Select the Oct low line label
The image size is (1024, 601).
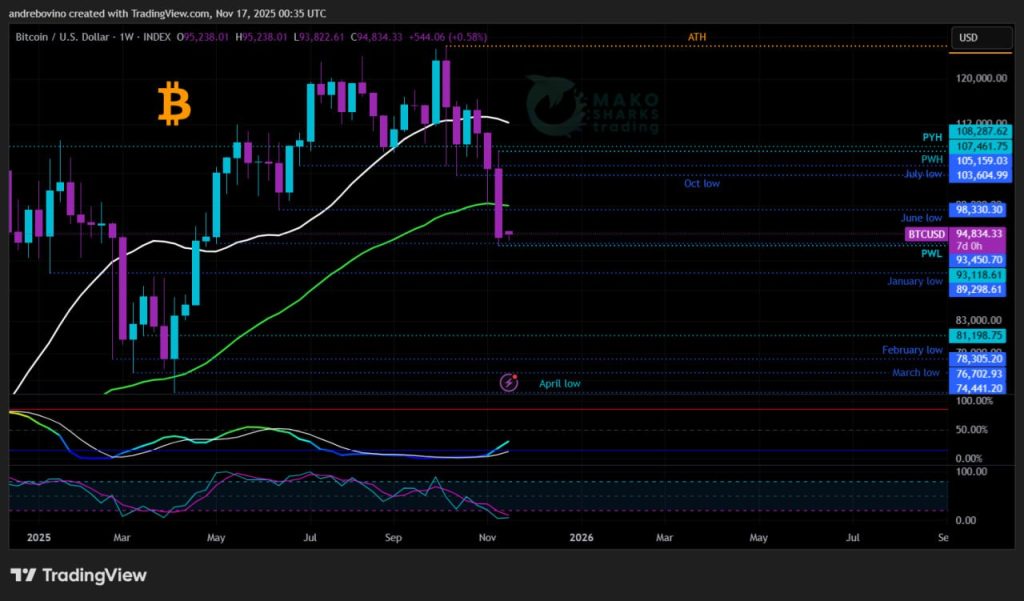[x=701, y=184]
